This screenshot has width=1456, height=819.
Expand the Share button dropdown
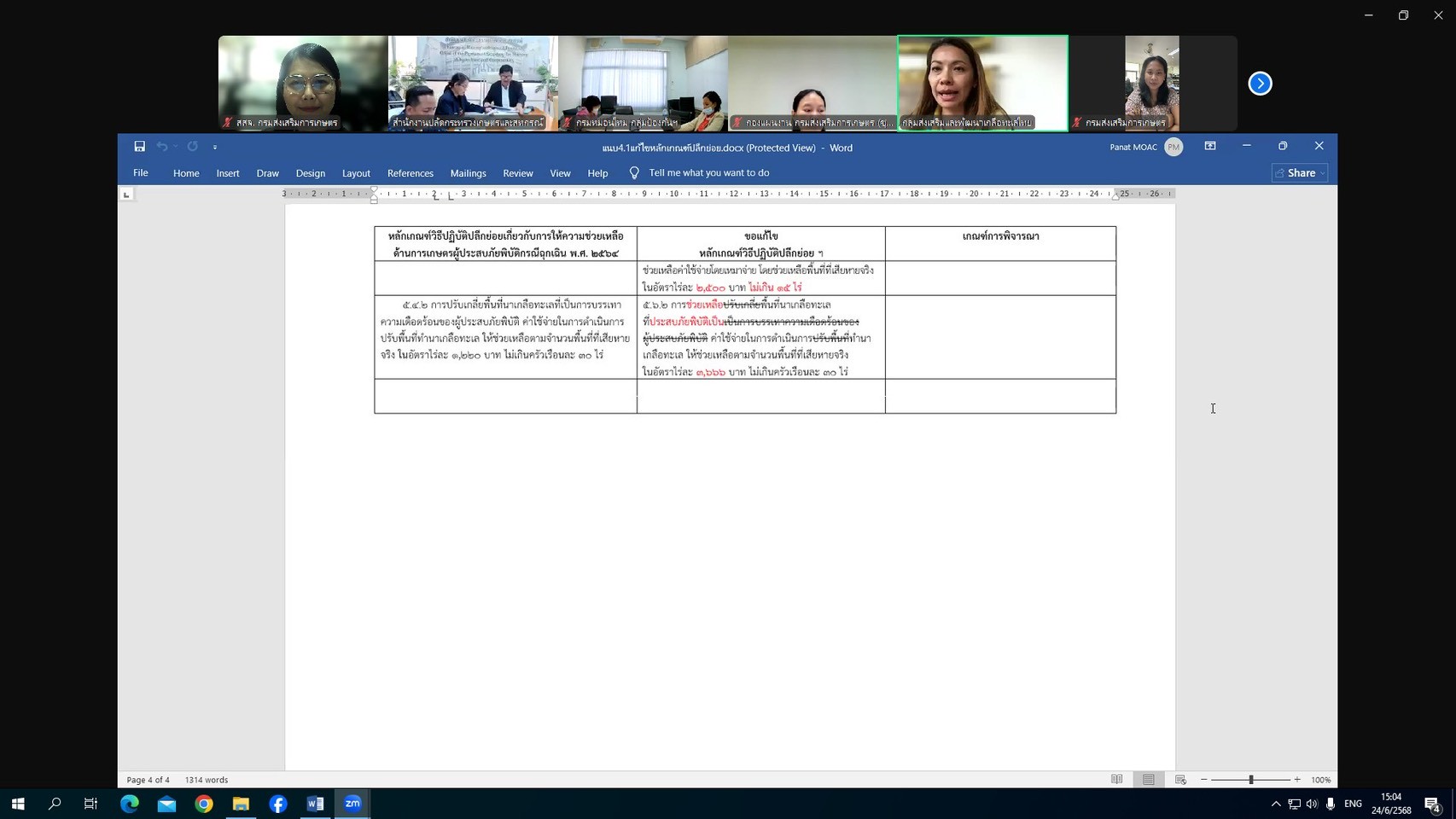(1322, 173)
